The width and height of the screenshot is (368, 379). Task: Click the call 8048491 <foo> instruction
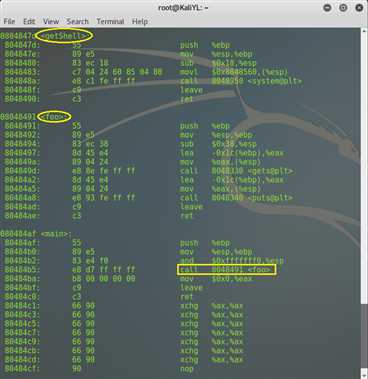tap(226, 270)
